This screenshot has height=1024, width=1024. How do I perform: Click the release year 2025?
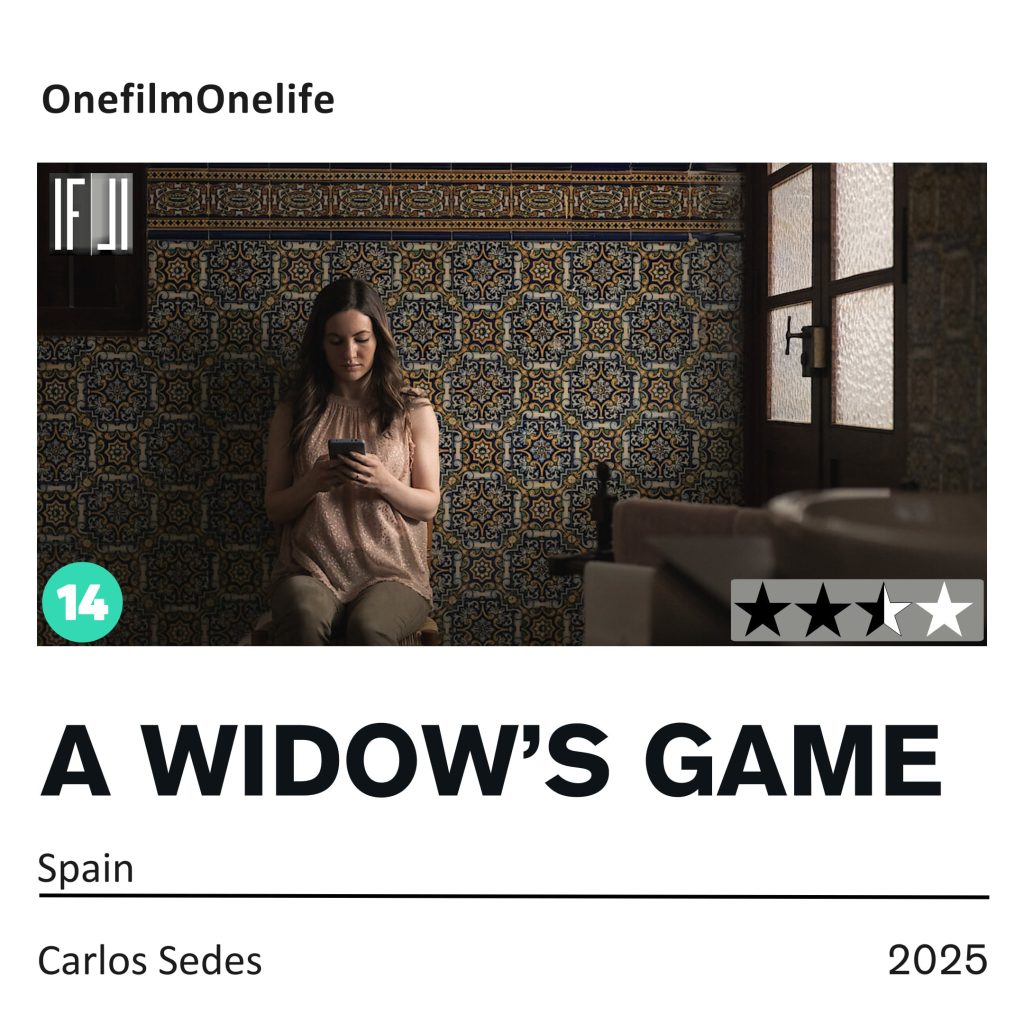click(937, 960)
